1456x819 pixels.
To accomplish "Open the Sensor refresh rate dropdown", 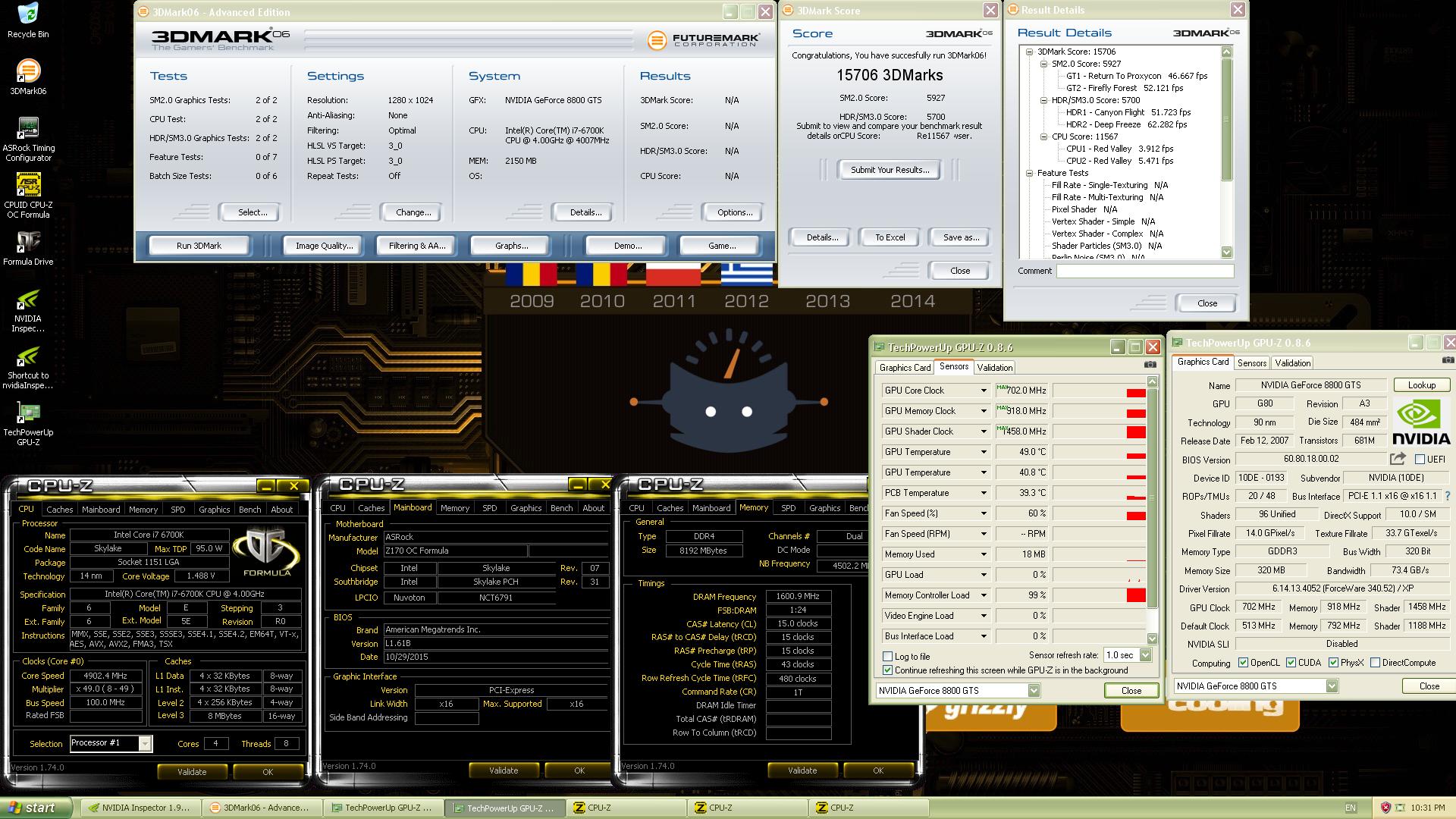I will [x=1145, y=655].
